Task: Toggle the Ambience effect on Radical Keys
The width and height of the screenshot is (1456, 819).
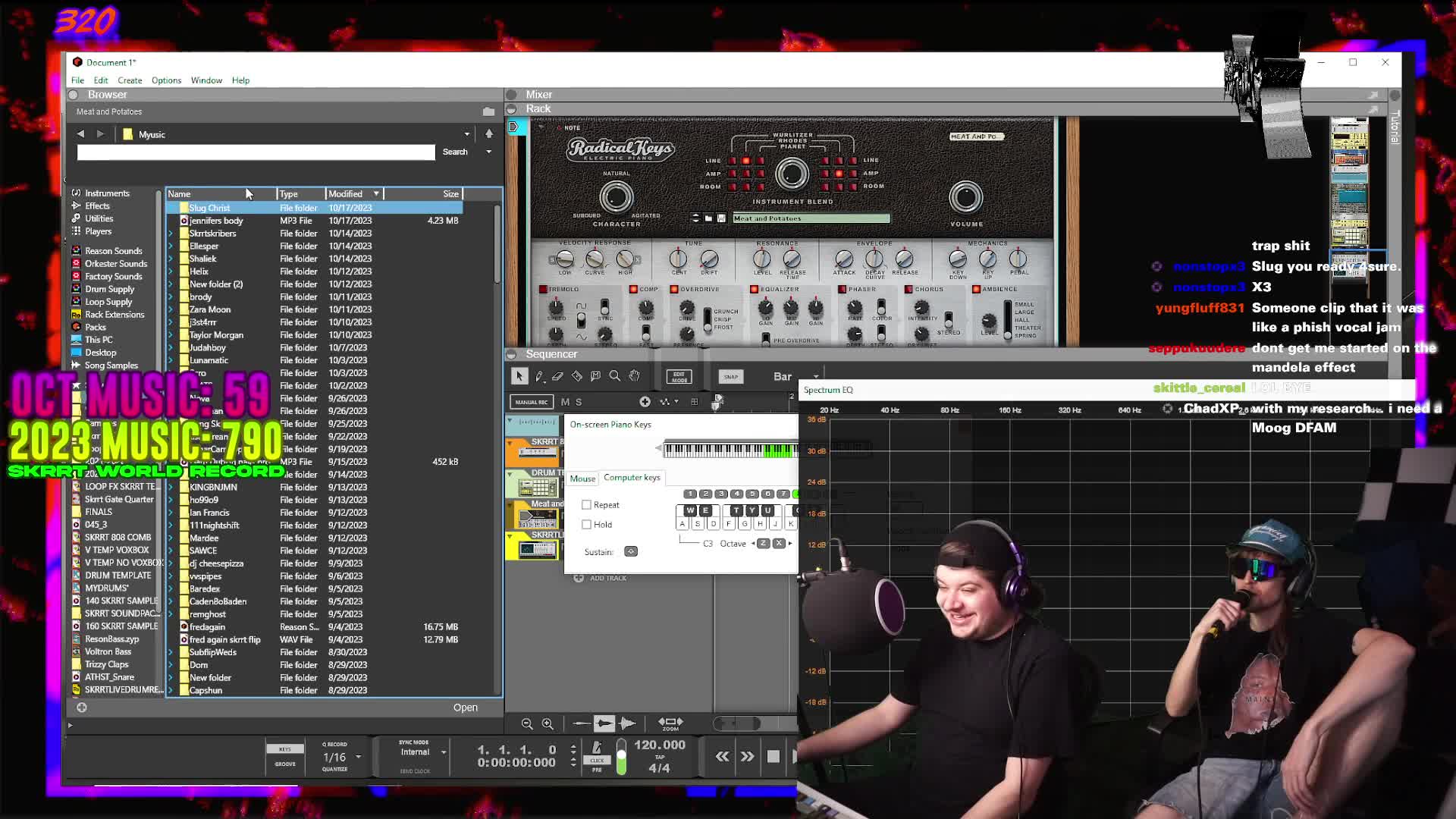Action: tap(976, 290)
